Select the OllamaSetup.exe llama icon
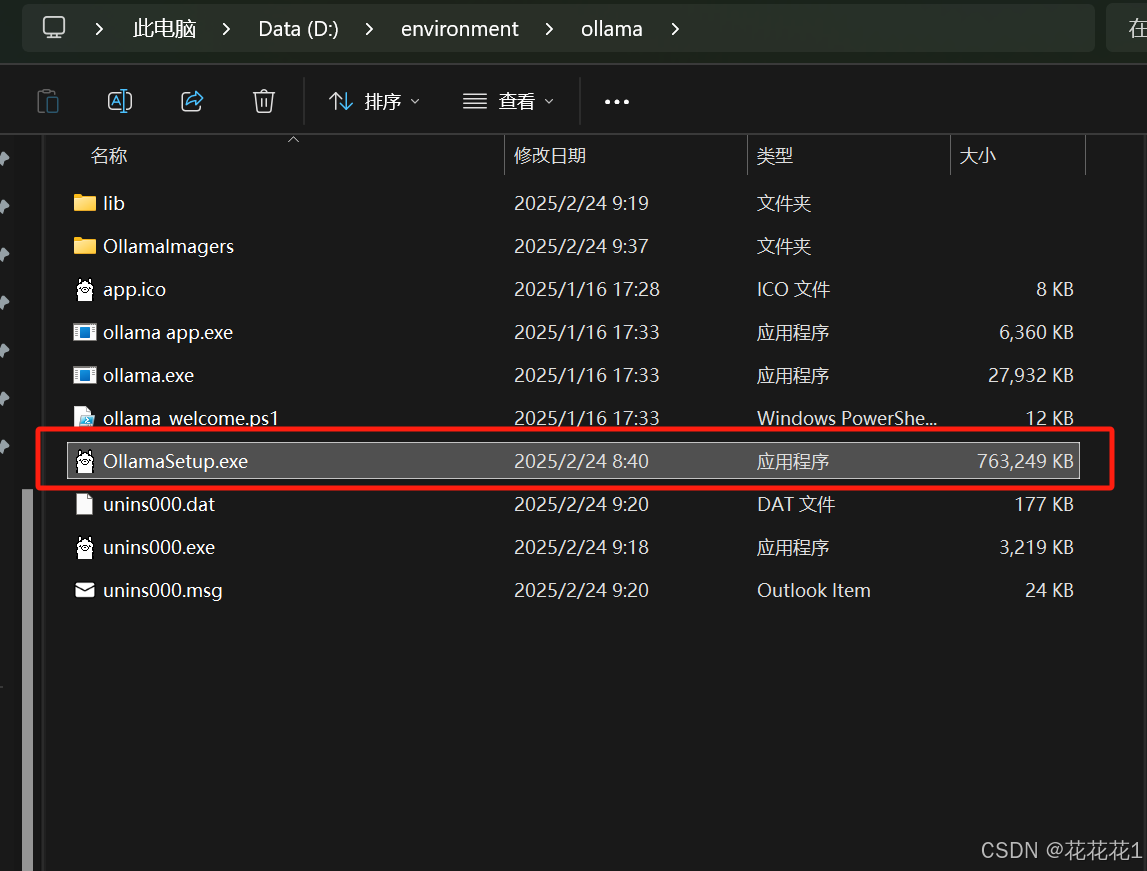The width and height of the screenshot is (1147, 871). tap(85, 461)
